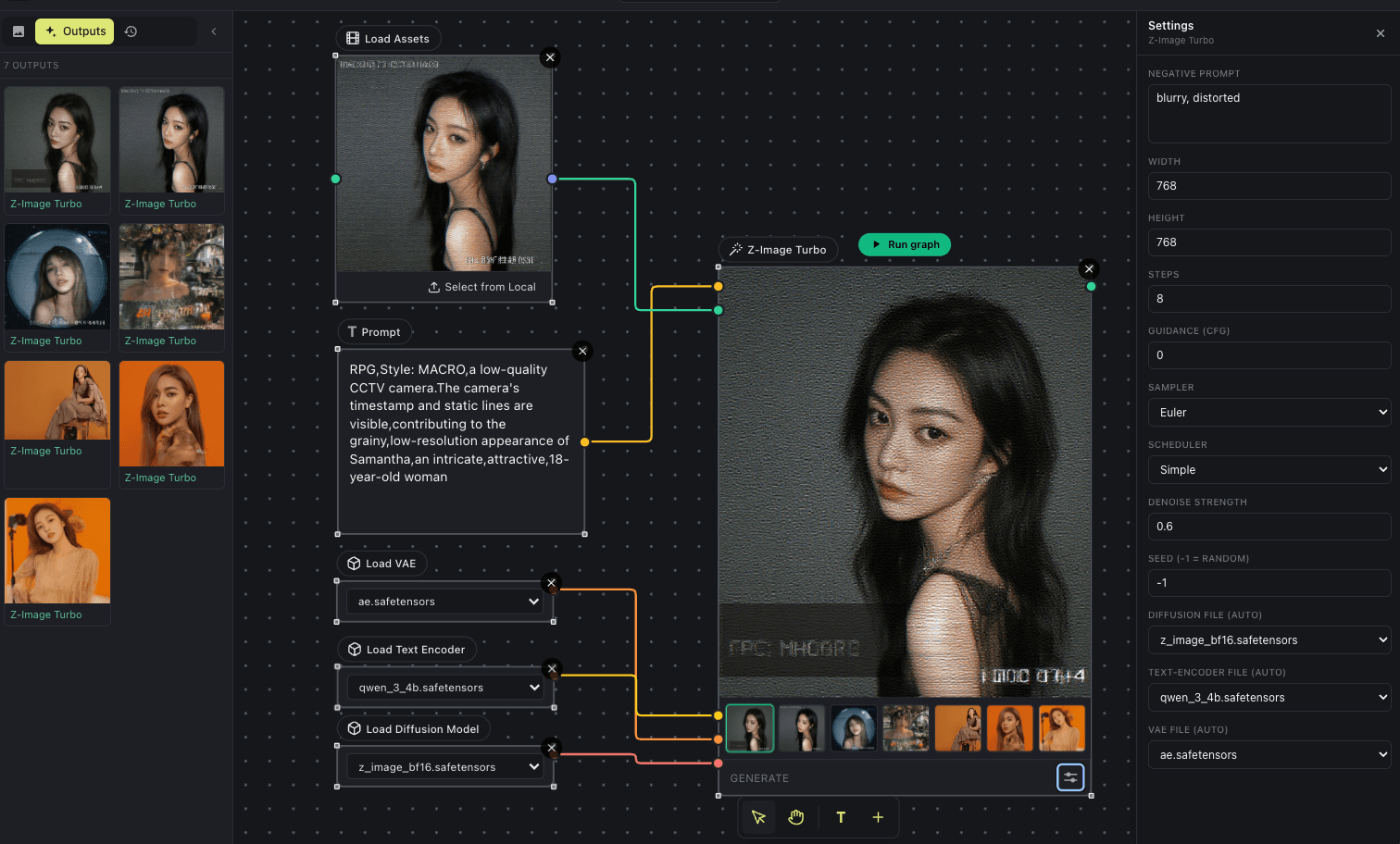Viewport: 1400px width, 844px height.
Task: Remove the Load Diffusion Model node
Action: (552, 748)
